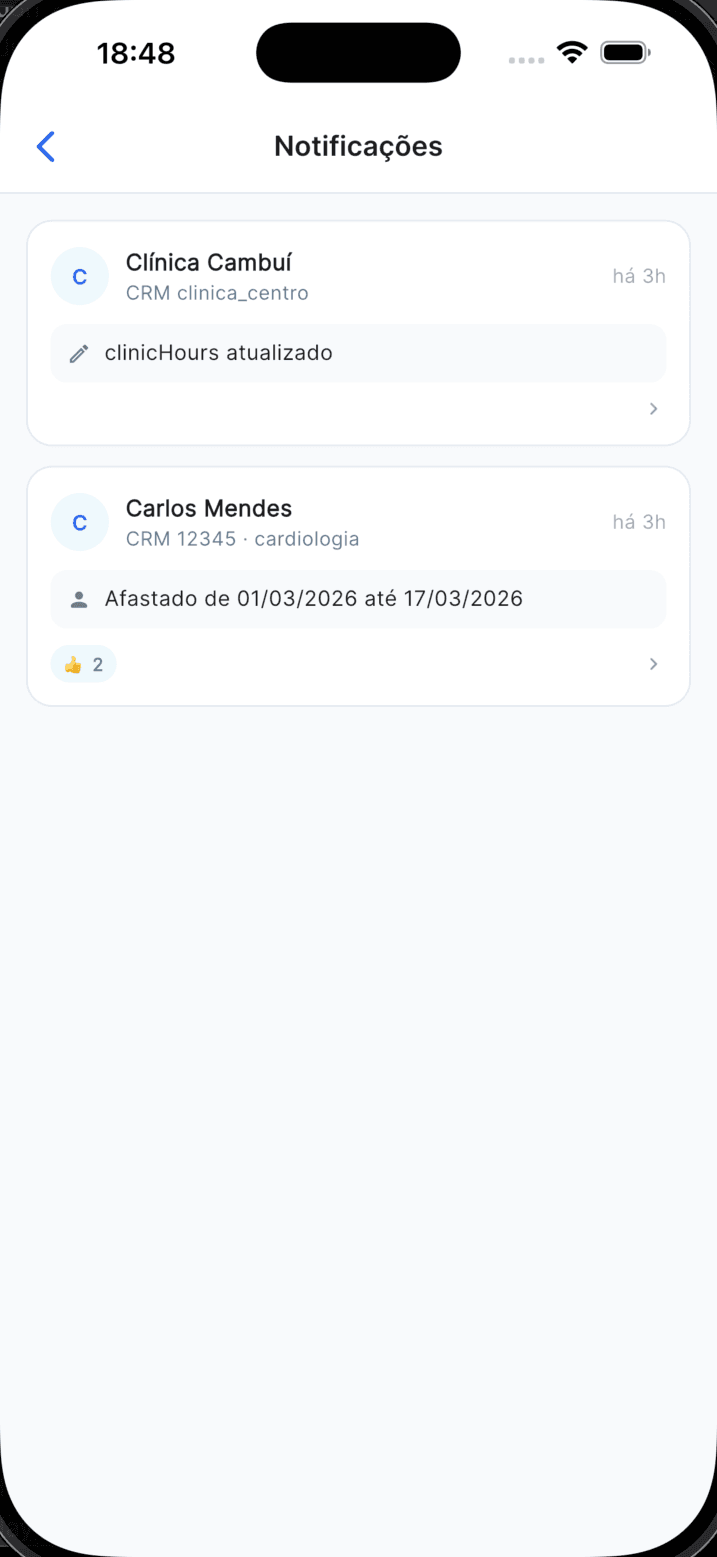Click the pencil edit icon on clinicHours notification
Screen dimensions: 717x1557
79,353
